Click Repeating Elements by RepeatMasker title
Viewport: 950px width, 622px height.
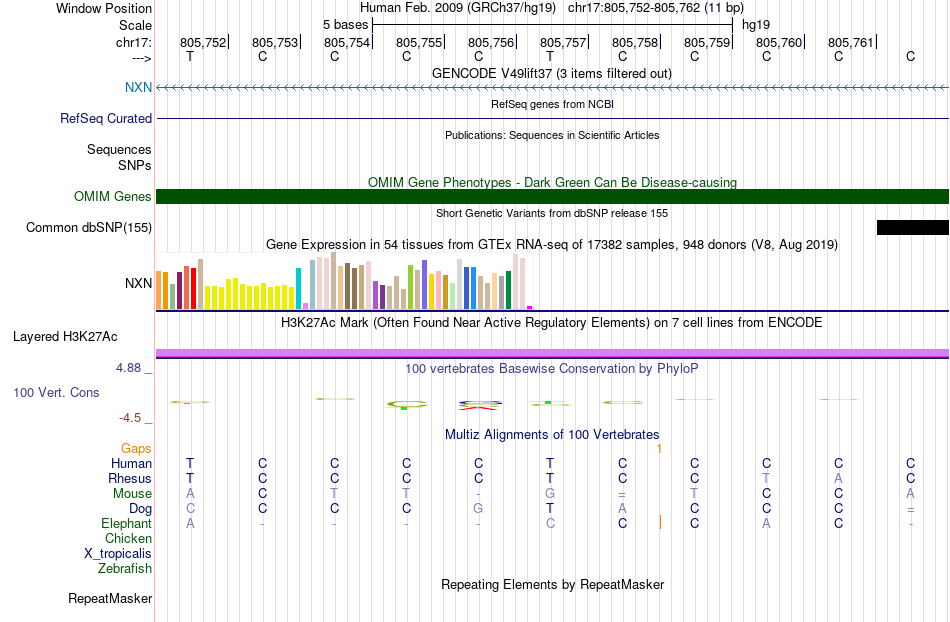[552, 584]
